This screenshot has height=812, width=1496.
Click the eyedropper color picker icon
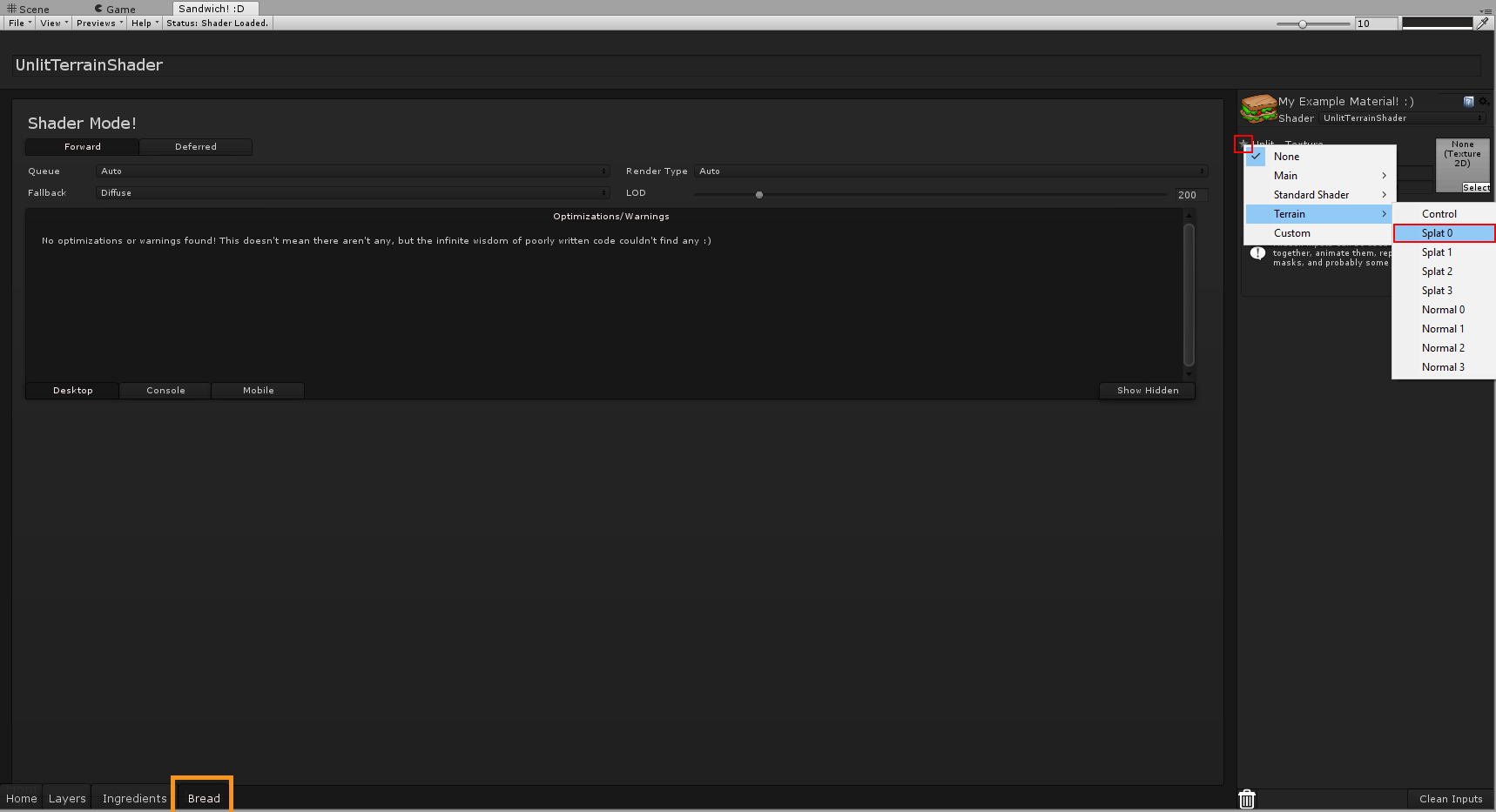pyautogui.click(x=1482, y=23)
